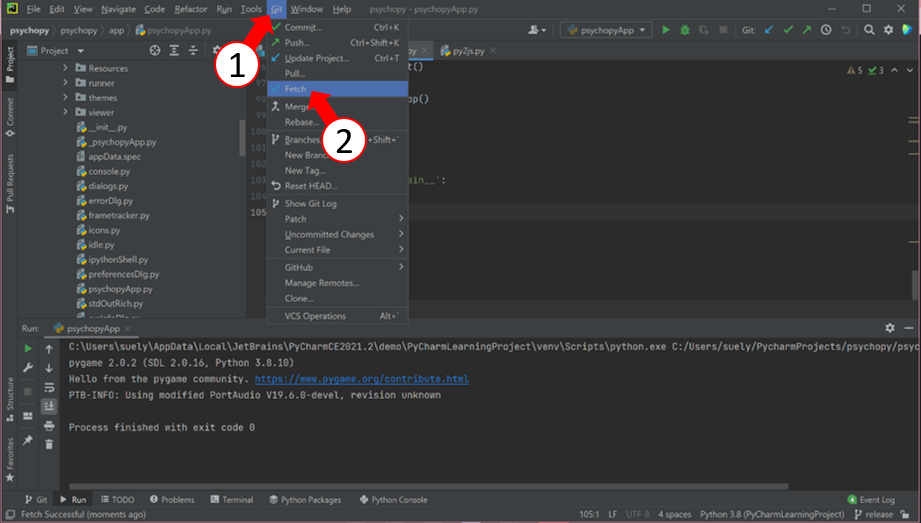Click the Debug bug icon

pos(685,30)
